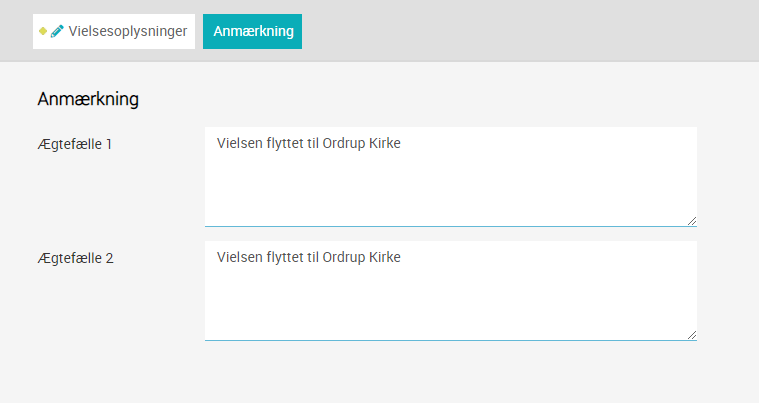Image resolution: width=759 pixels, height=403 pixels.
Task: Click the resize grip of Ægtefælle 2 textarea
Action: (692, 335)
